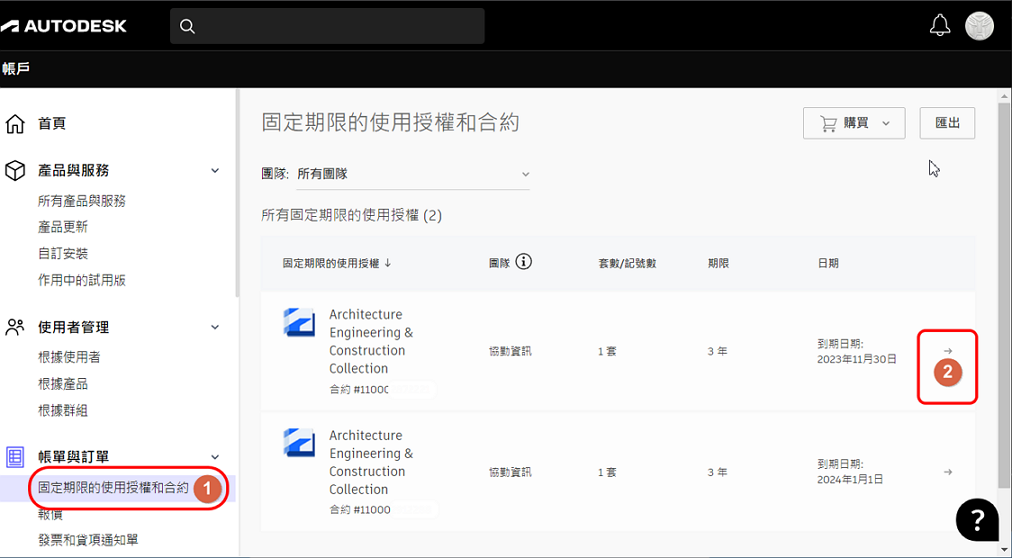Click 所有固定期限的使用授權 (2) heading

click(x=352, y=215)
